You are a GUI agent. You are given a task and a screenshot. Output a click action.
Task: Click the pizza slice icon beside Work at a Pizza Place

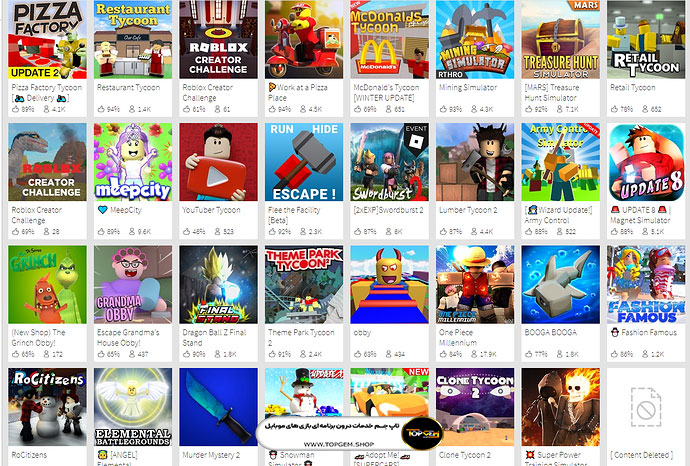(272, 87)
